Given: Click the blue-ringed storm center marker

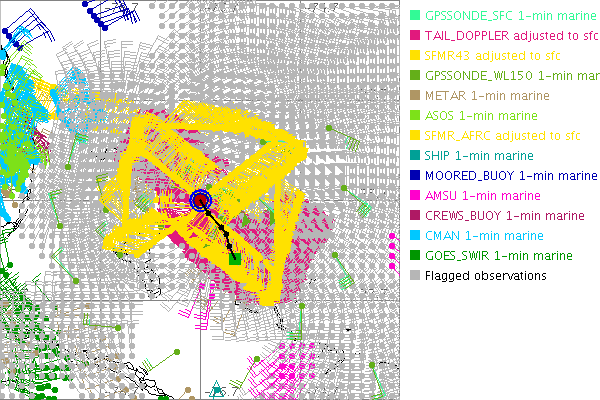Looking at the screenshot, I should point(201,200).
